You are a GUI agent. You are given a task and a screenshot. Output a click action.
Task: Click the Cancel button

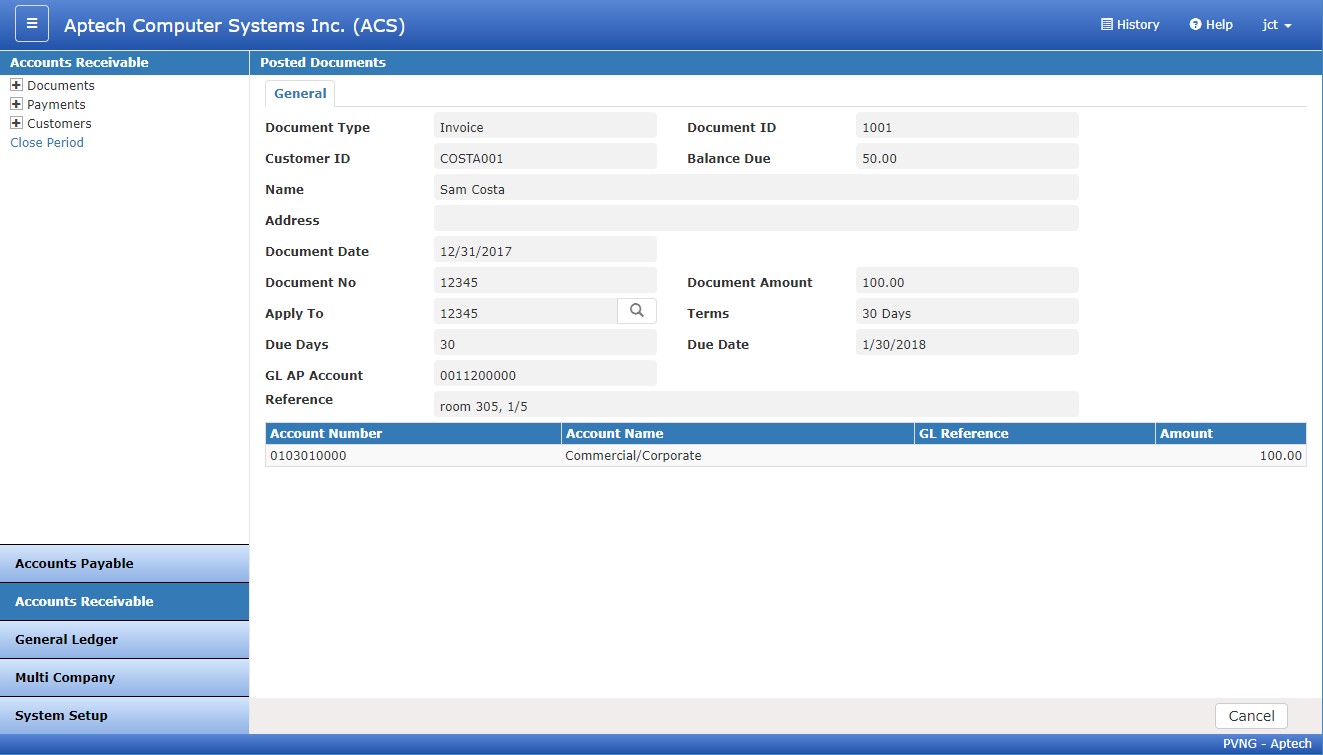(x=1251, y=715)
